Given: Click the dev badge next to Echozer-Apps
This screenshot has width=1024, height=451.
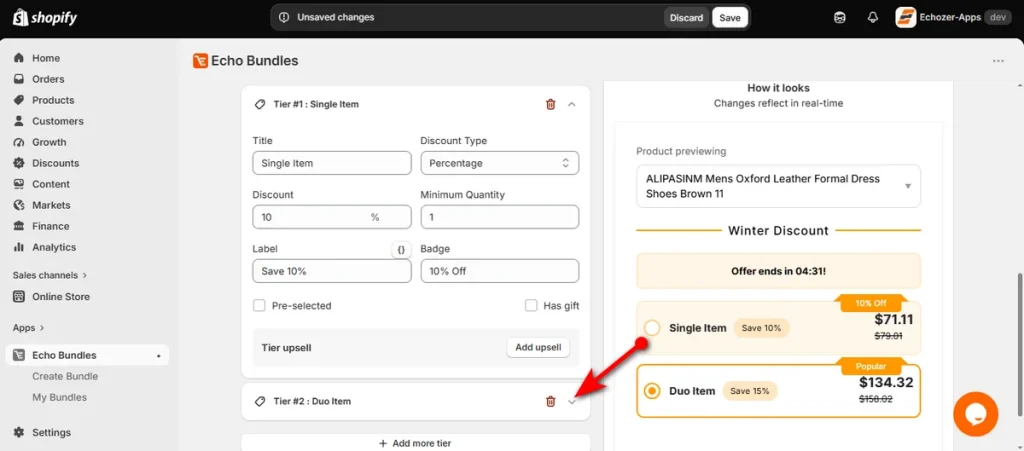Looking at the screenshot, I should coord(997,18).
